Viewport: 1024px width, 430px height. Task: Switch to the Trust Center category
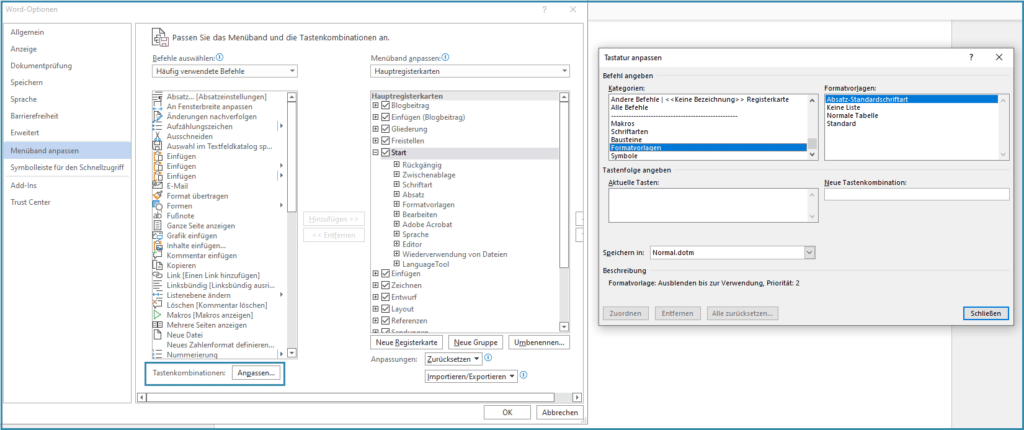point(32,203)
